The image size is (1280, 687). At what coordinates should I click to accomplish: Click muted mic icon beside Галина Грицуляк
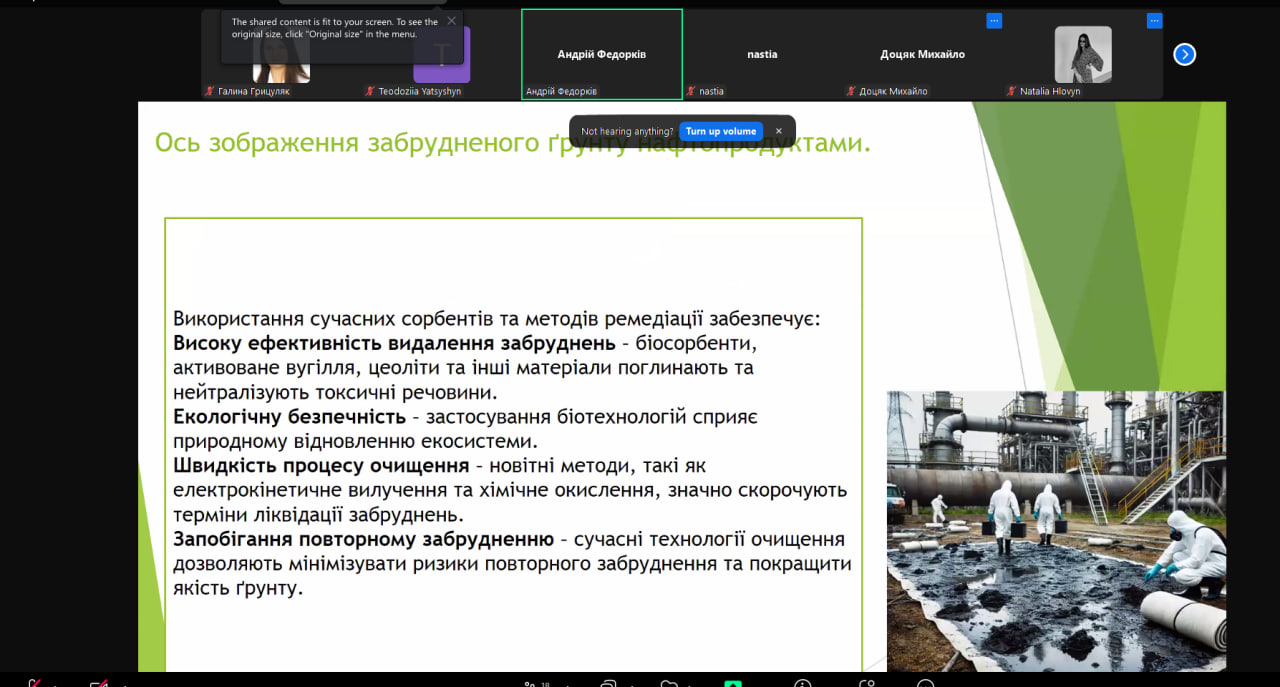[210, 91]
